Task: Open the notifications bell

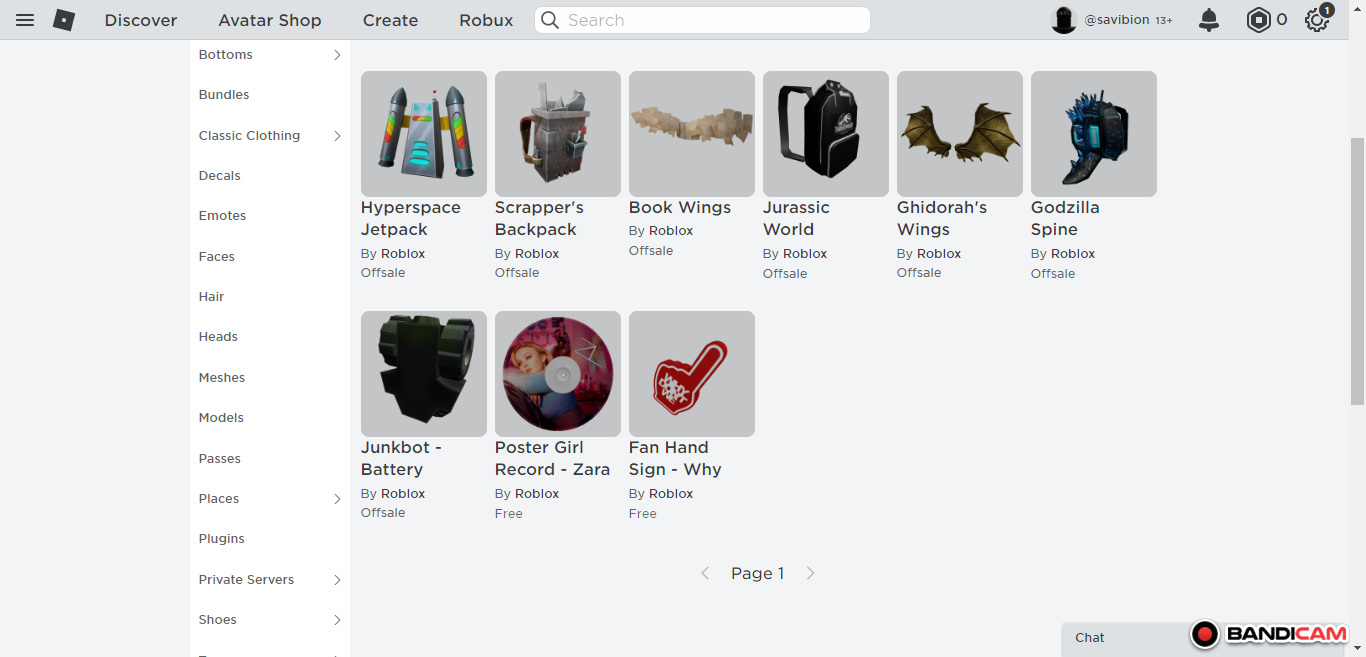Action: click(x=1209, y=20)
